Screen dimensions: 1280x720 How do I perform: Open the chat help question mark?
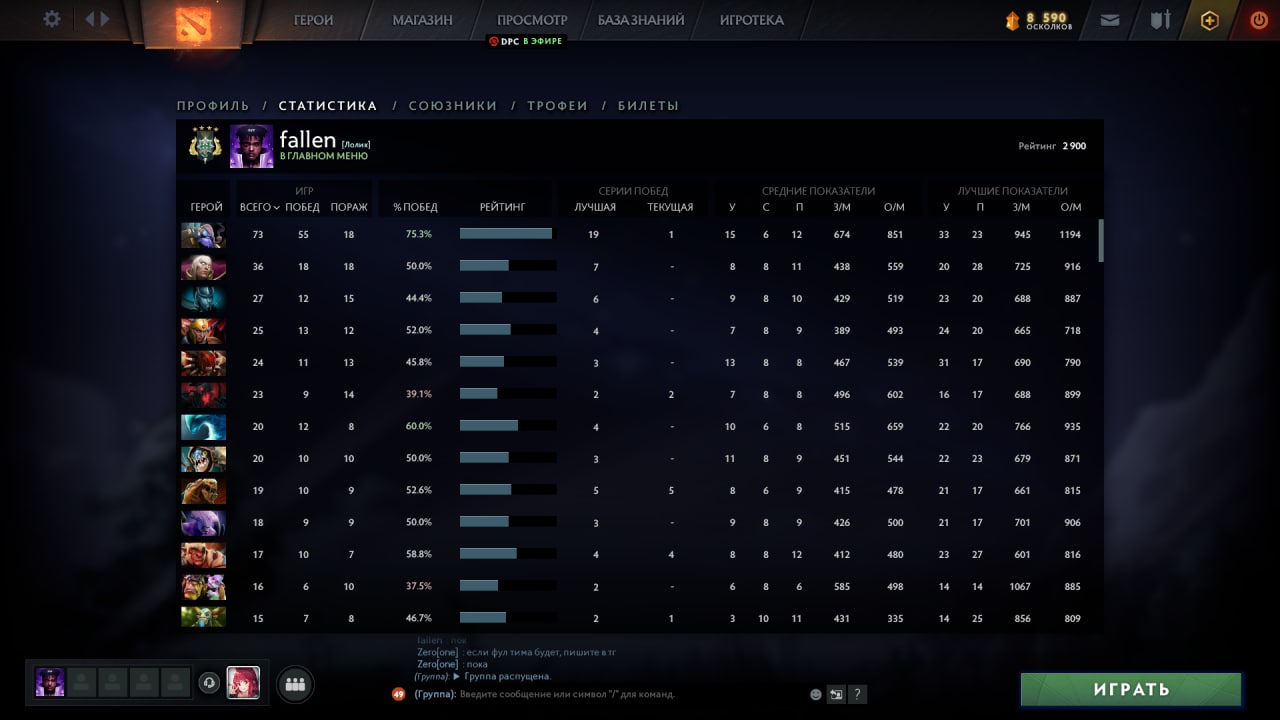tap(857, 694)
